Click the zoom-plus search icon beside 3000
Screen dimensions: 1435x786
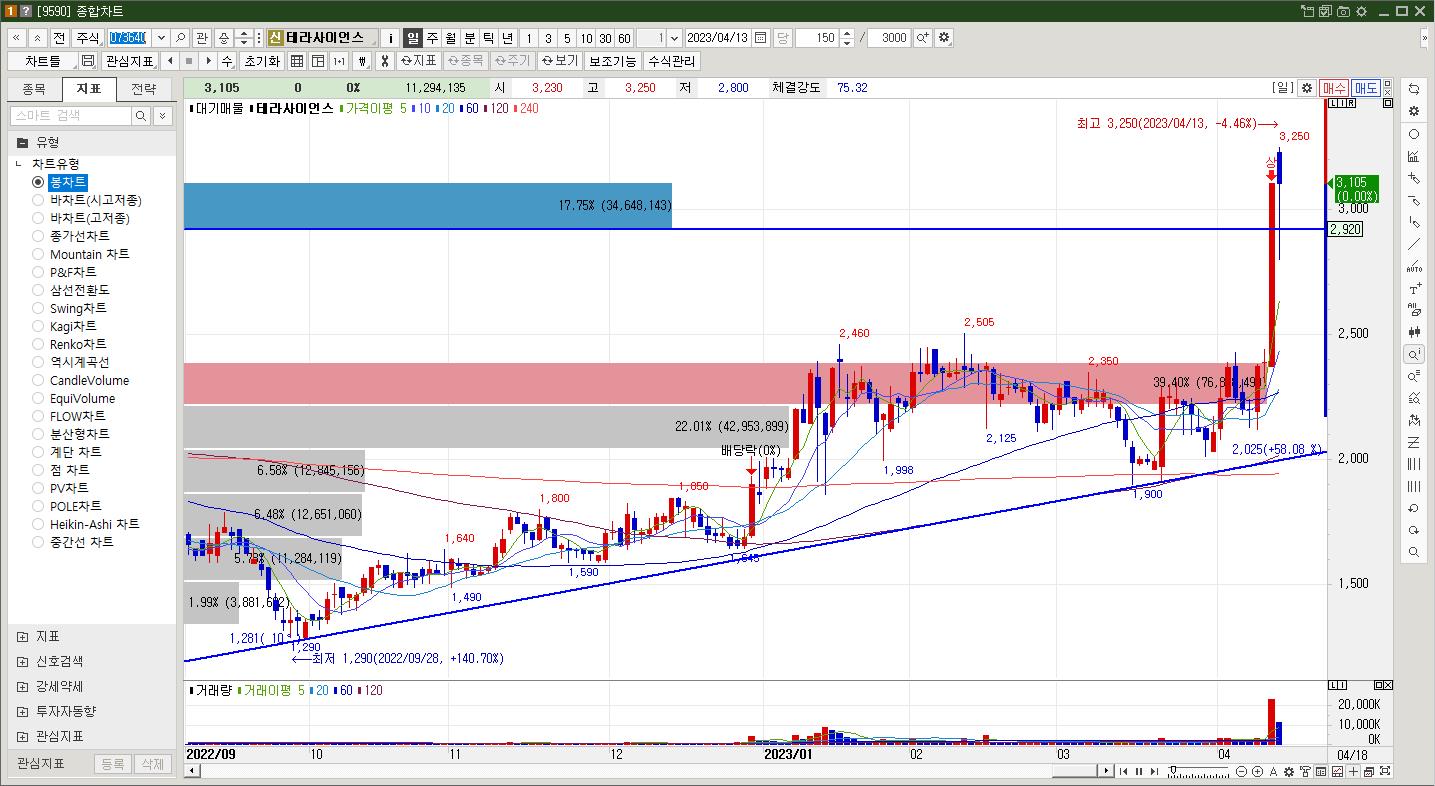coord(923,37)
